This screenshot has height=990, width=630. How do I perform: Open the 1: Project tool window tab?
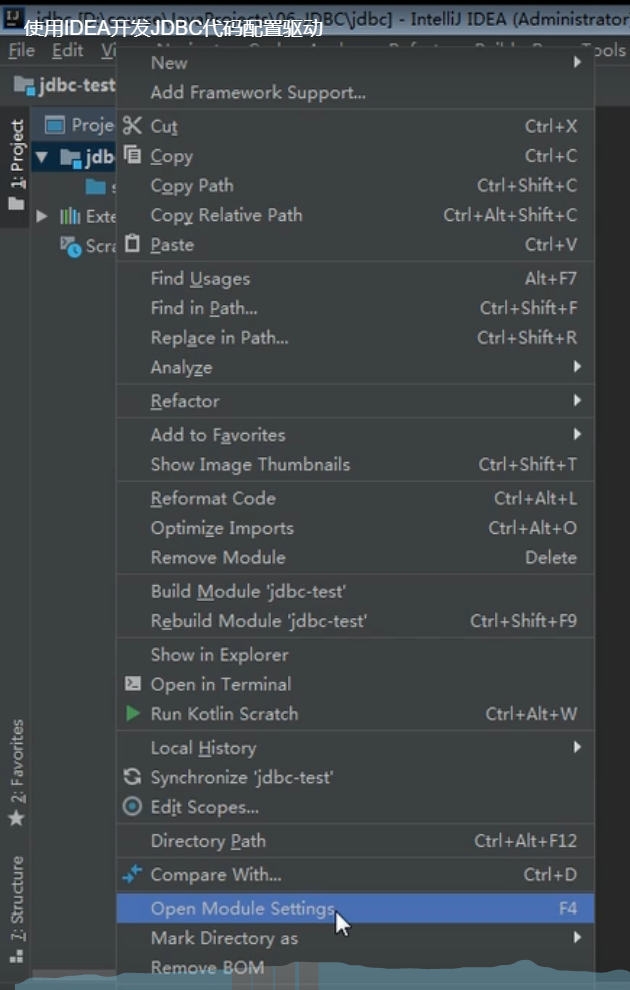point(16,166)
